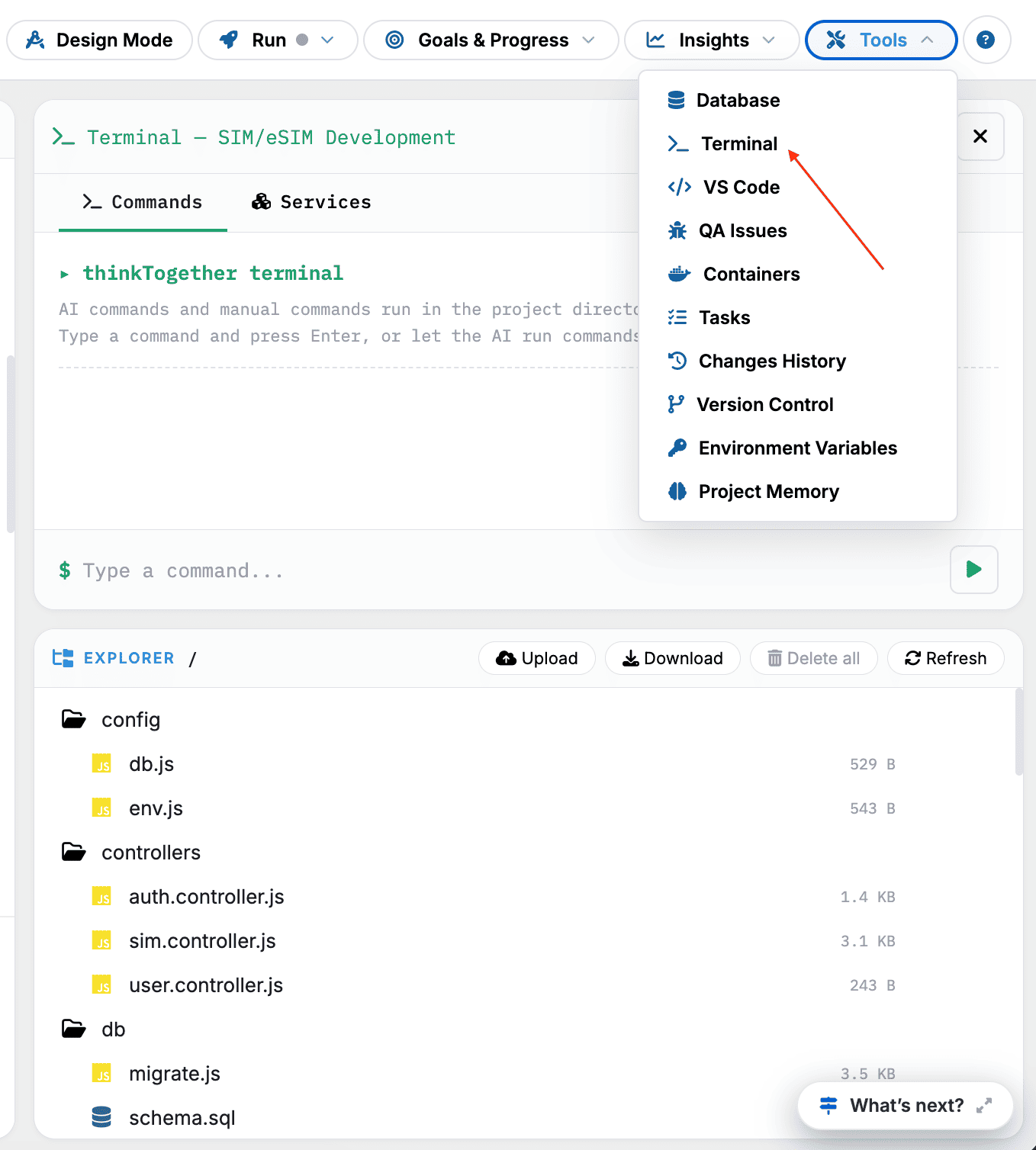This screenshot has width=1036, height=1150.
Task: Click the schema.sql database file icon
Action: click(101, 1117)
